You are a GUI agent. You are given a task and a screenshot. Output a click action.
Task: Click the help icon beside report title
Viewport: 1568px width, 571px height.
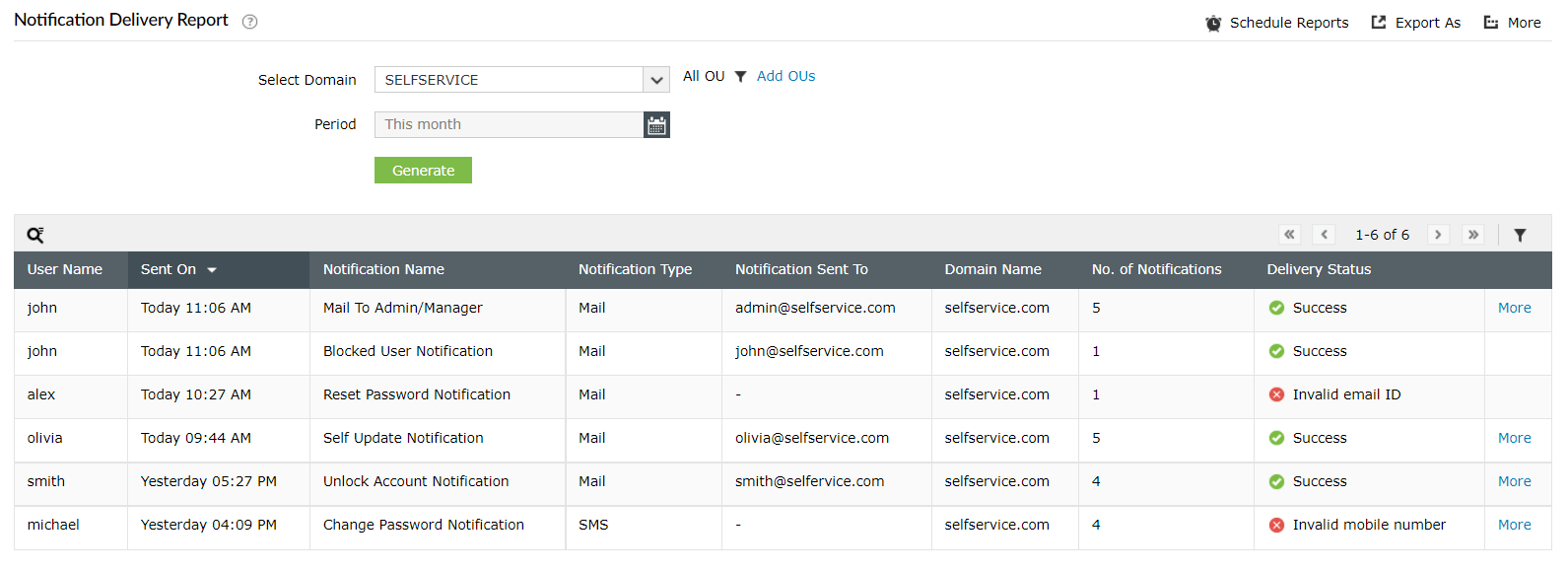(250, 22)
